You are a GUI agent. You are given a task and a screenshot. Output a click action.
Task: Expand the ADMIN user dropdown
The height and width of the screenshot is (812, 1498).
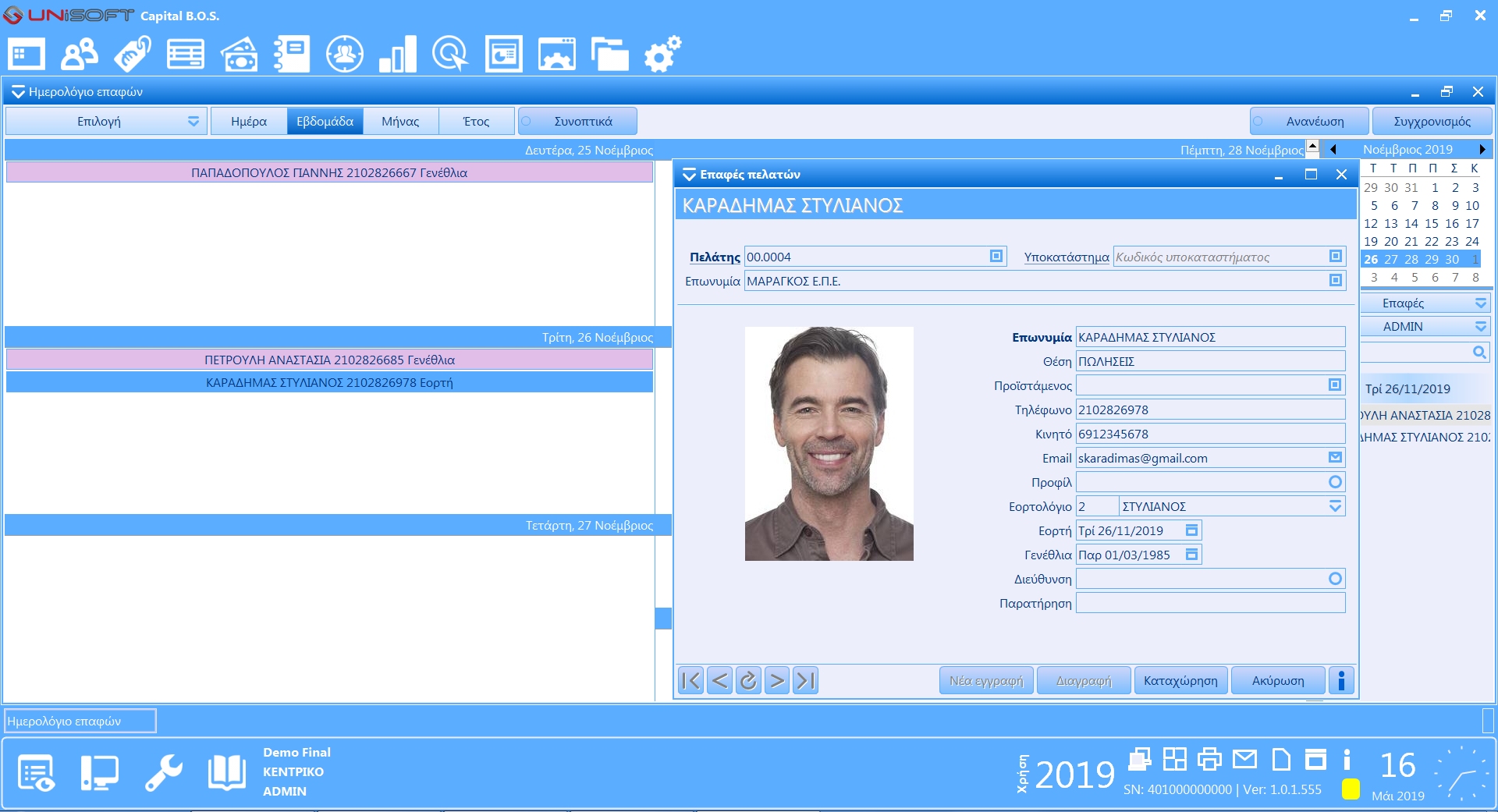click(1480, 327)
